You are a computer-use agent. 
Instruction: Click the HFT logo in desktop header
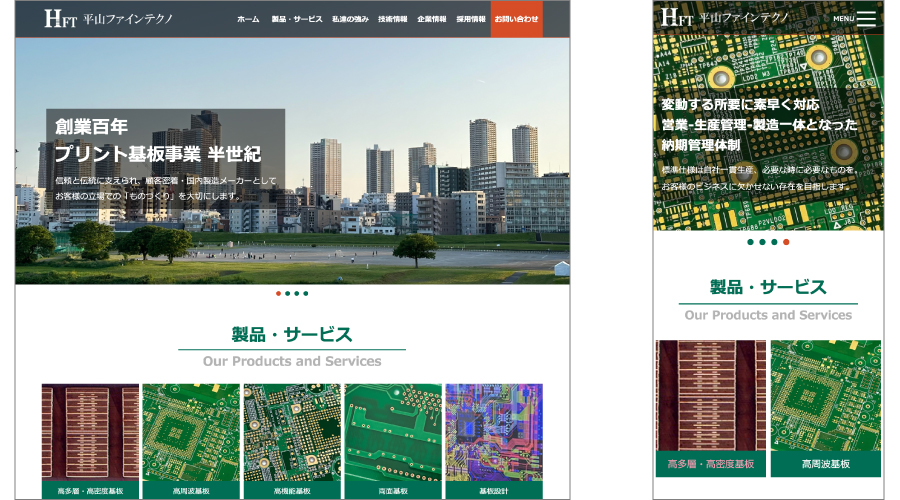click(x=108, y=19)
